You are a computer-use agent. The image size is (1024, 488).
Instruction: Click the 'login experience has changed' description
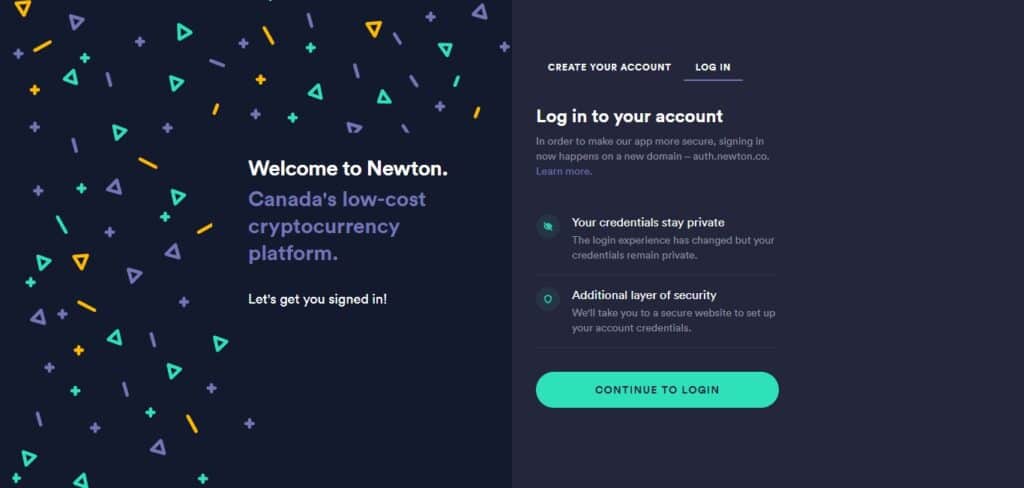coord(673,248)
